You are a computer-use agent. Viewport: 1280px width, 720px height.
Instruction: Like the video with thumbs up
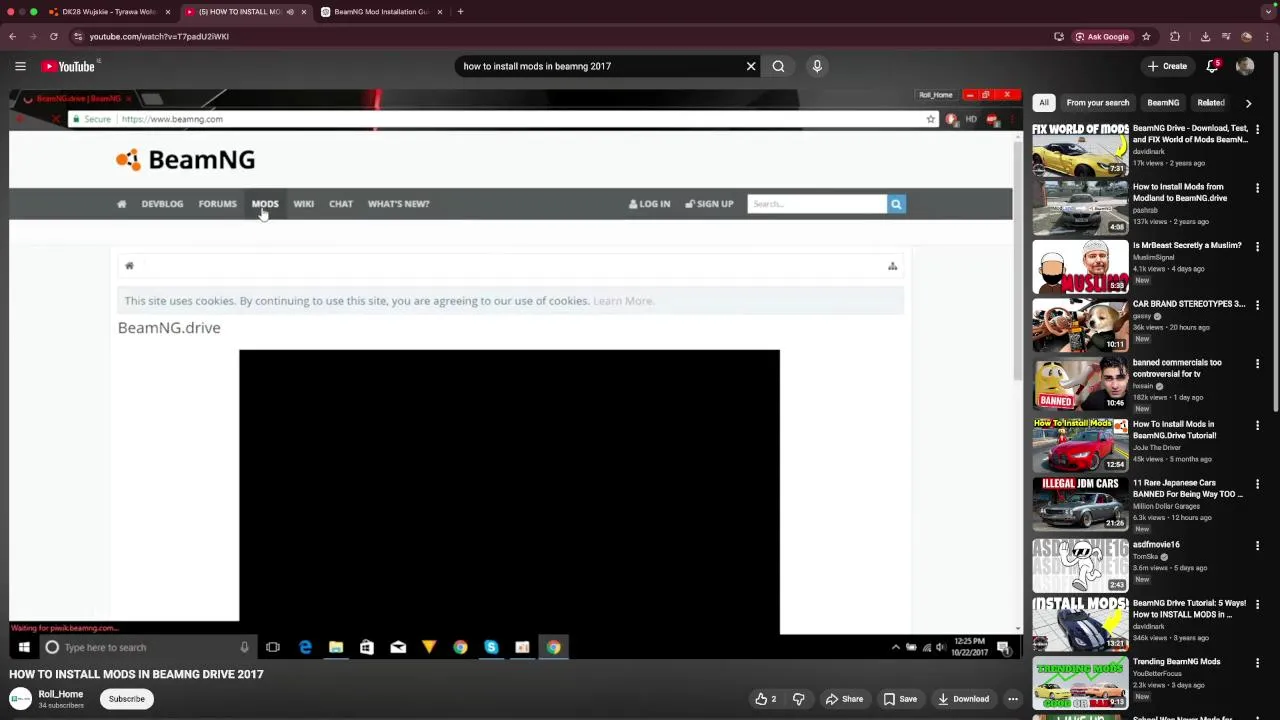[766, 699]
